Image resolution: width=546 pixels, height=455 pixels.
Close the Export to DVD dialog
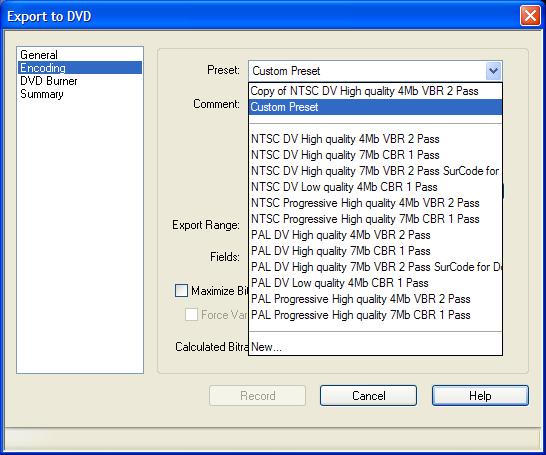530,16
